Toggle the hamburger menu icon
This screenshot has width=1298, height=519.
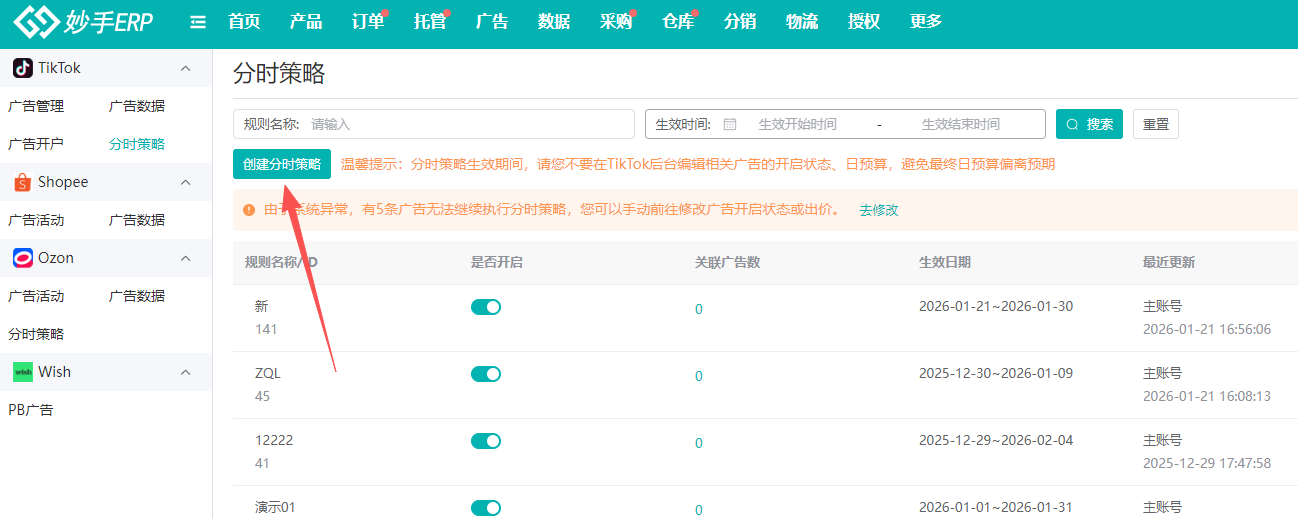[x=198, y=22]
